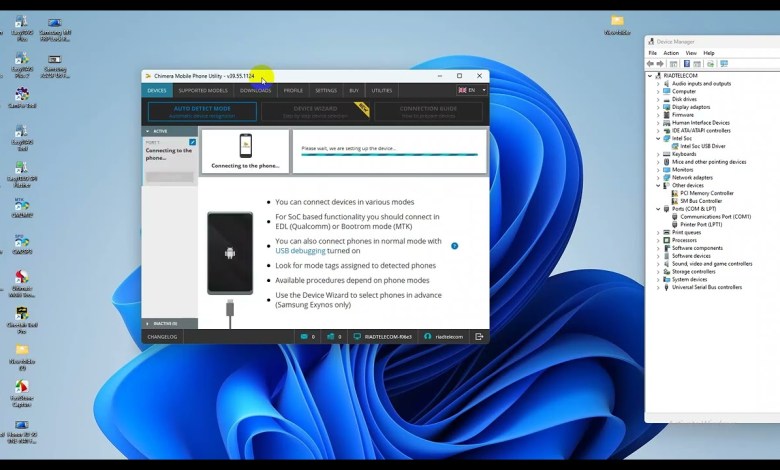
Task: Click the Chimera logo in the title bar
Action: point(148,76)
